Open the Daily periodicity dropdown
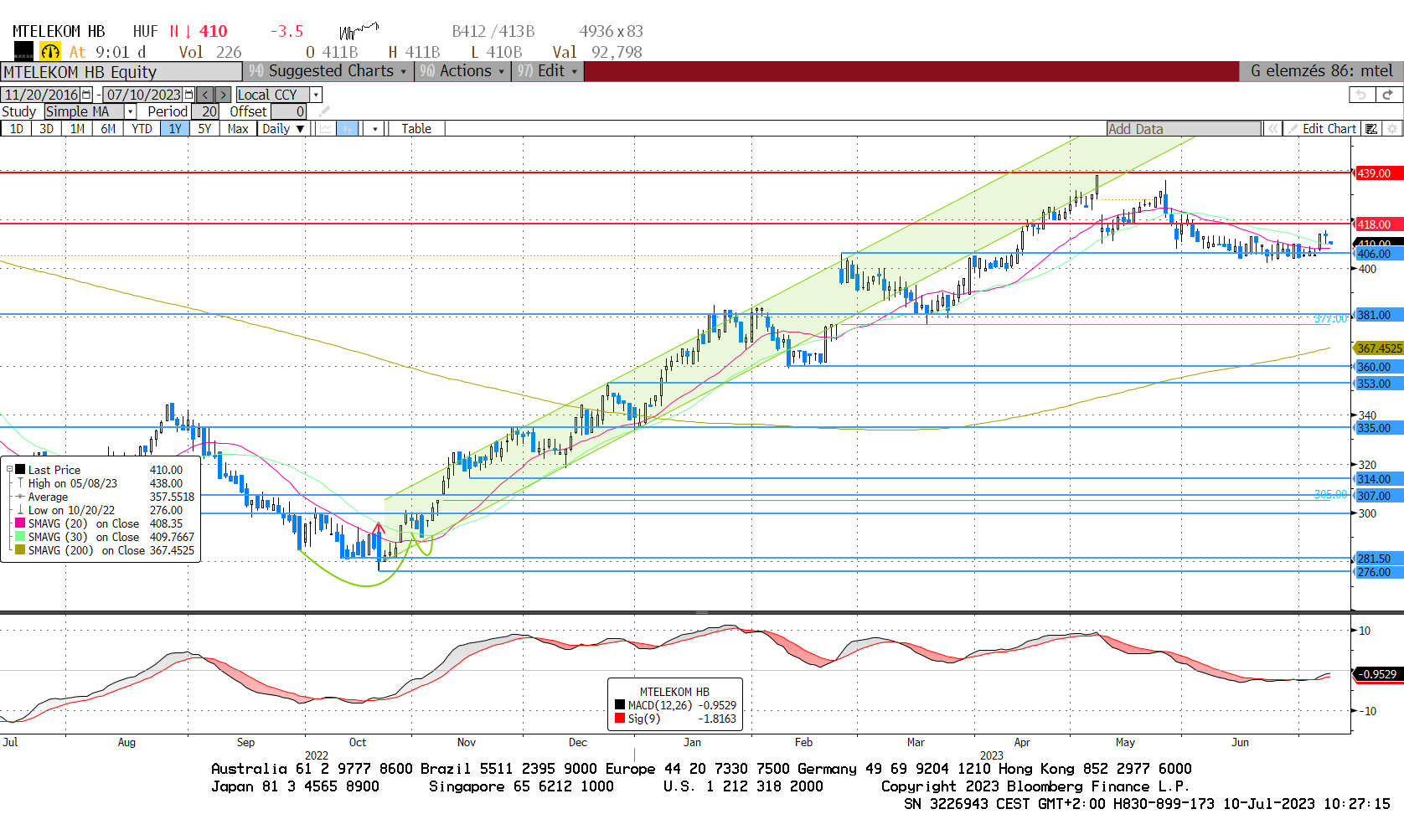This screenshot has width=1404, height=840. point(283,129)
